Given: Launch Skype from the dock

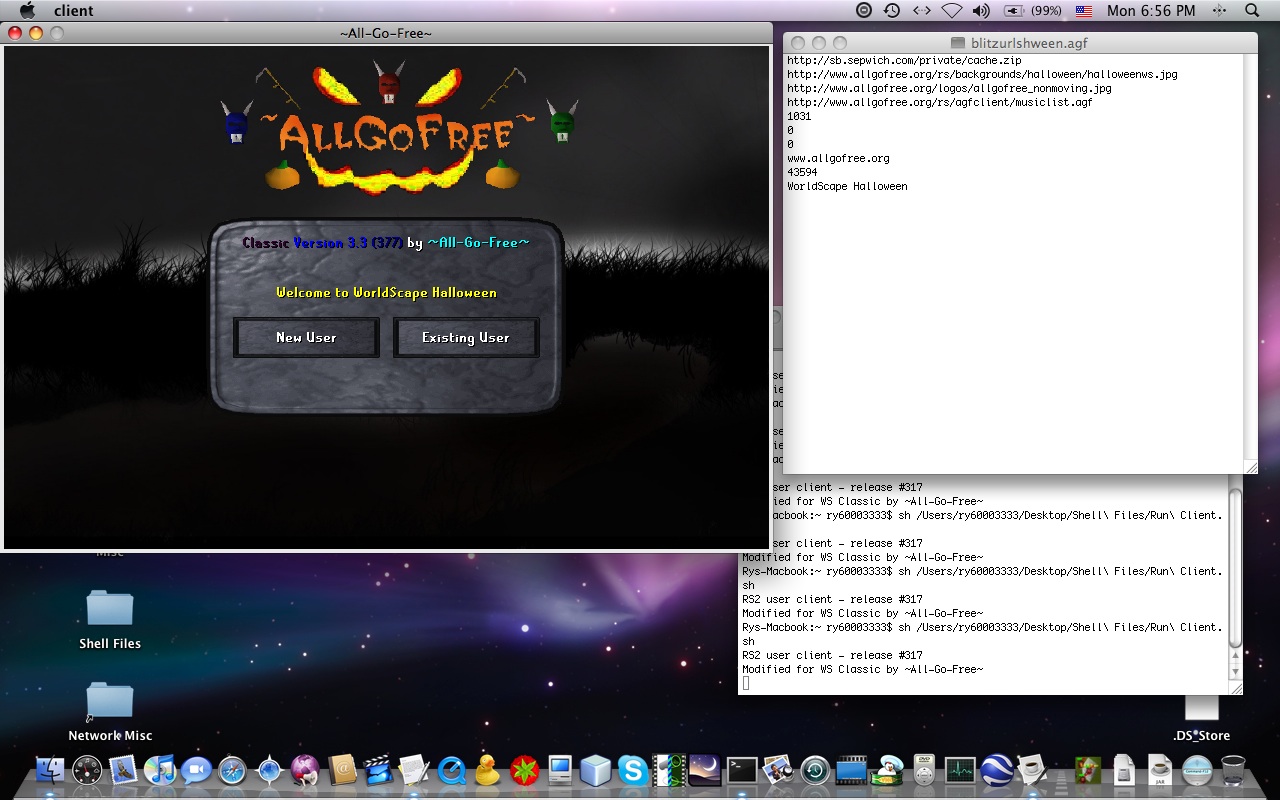Looking at the screenshot, I should [x=632, y=769].
